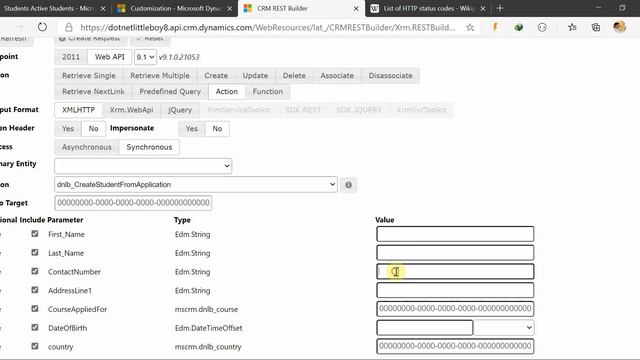Click the browser address bar URL
640x360 pixels.
(267, 27)
